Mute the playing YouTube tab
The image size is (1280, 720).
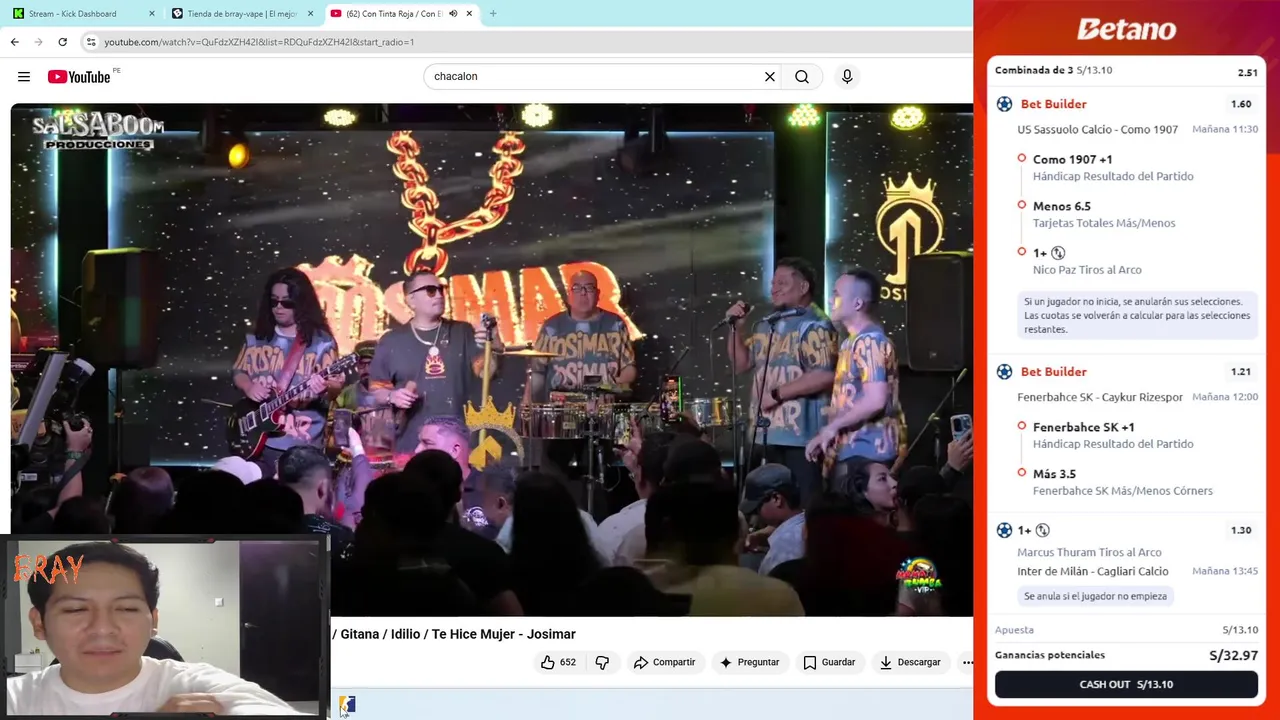coord(453,13)
